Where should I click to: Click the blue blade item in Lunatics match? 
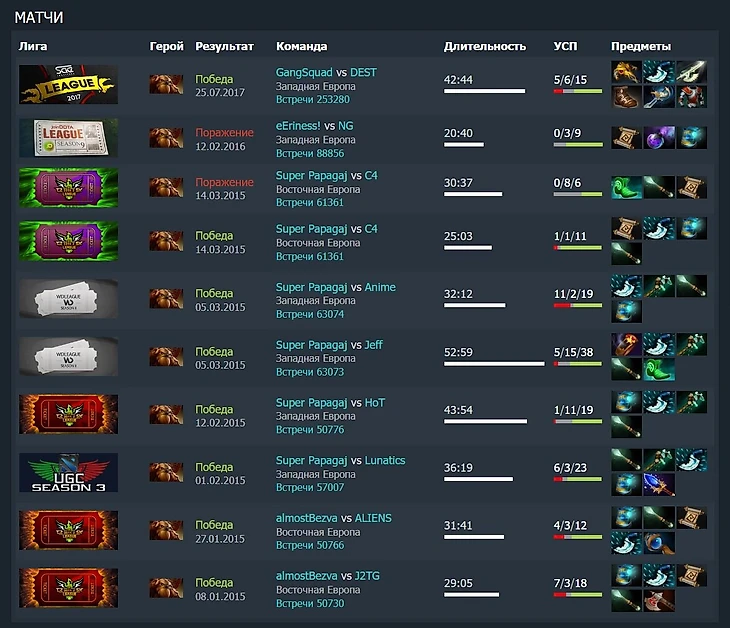tap(659, 484)
